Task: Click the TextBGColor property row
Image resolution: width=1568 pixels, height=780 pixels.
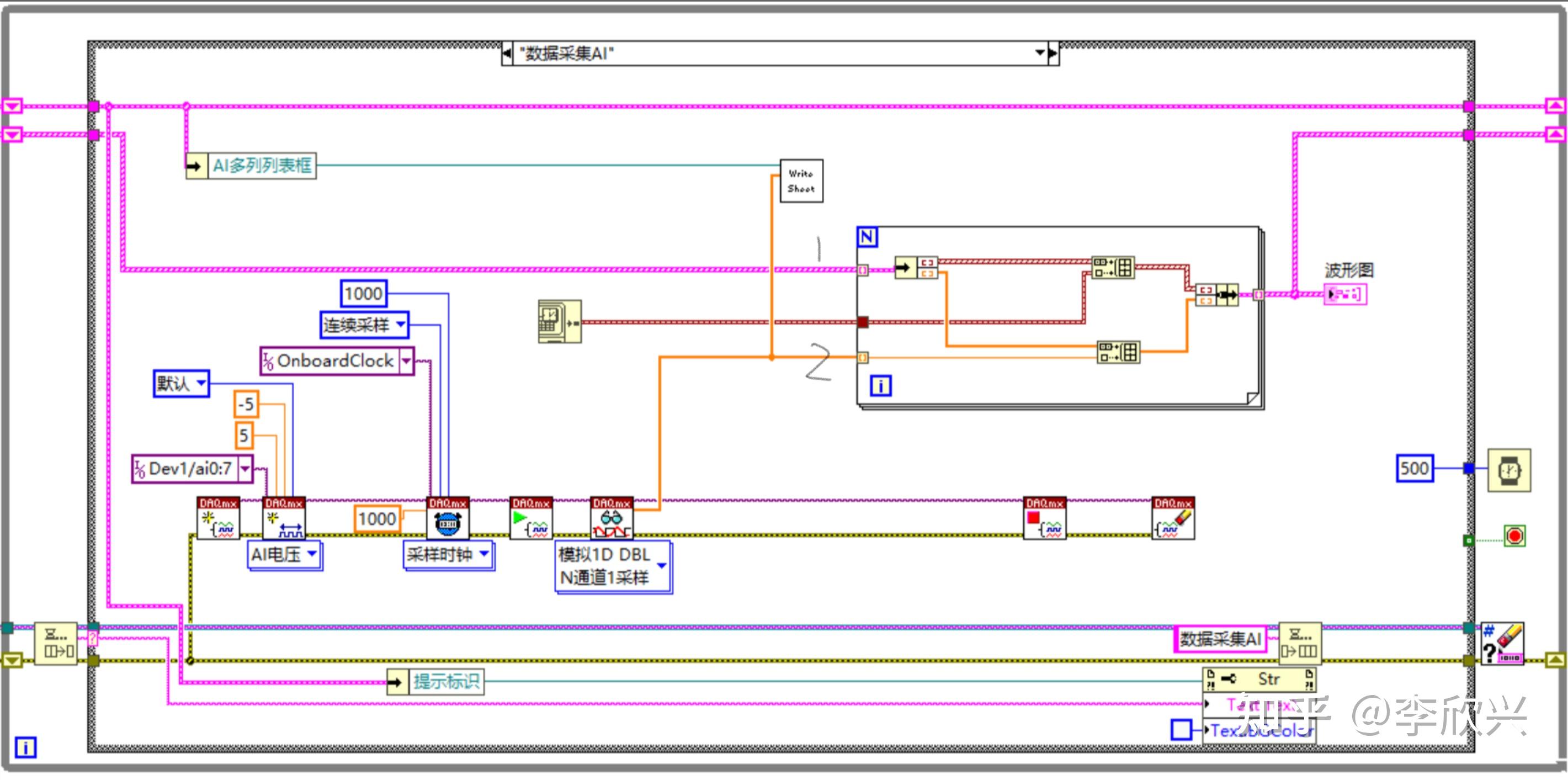Action: [1259, 730]
